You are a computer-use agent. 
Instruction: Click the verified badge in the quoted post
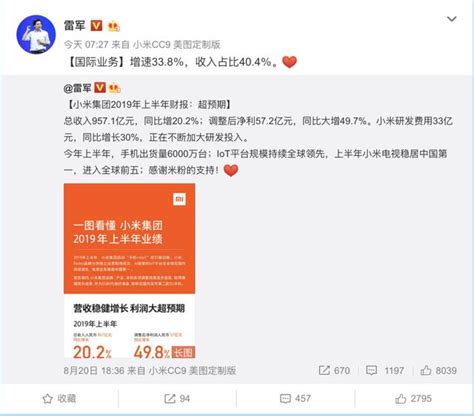[x=100, y=88]
